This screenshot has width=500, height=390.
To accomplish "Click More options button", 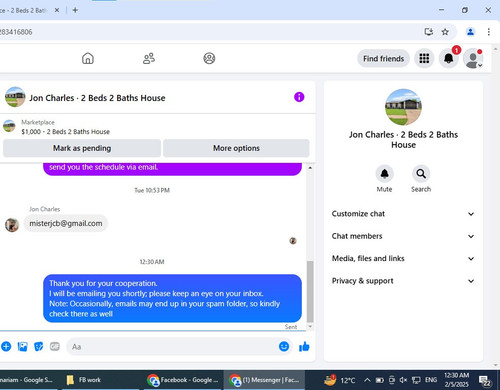I will click(x=236, y=148).
